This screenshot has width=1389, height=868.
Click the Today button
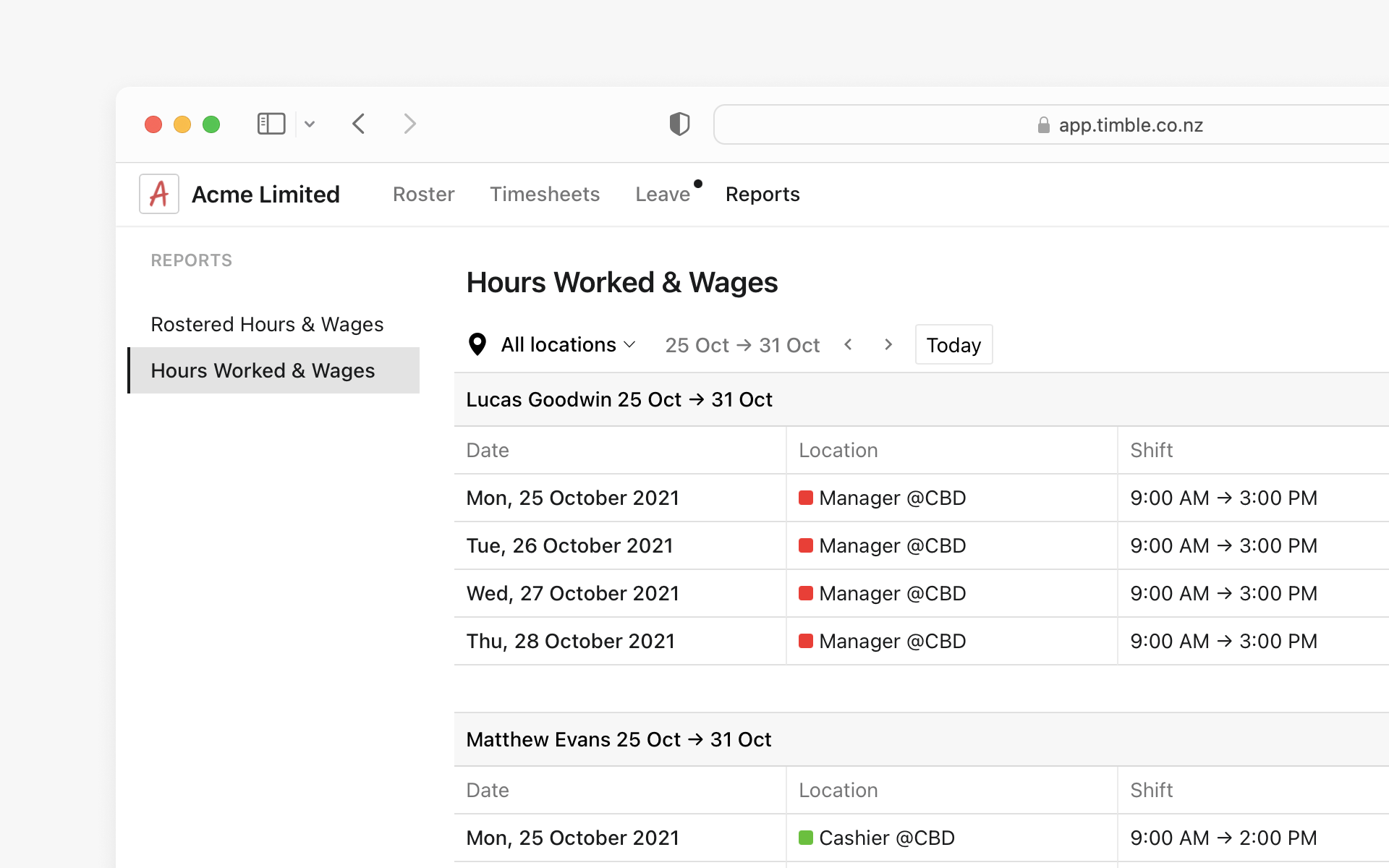[x=953, y=344]
